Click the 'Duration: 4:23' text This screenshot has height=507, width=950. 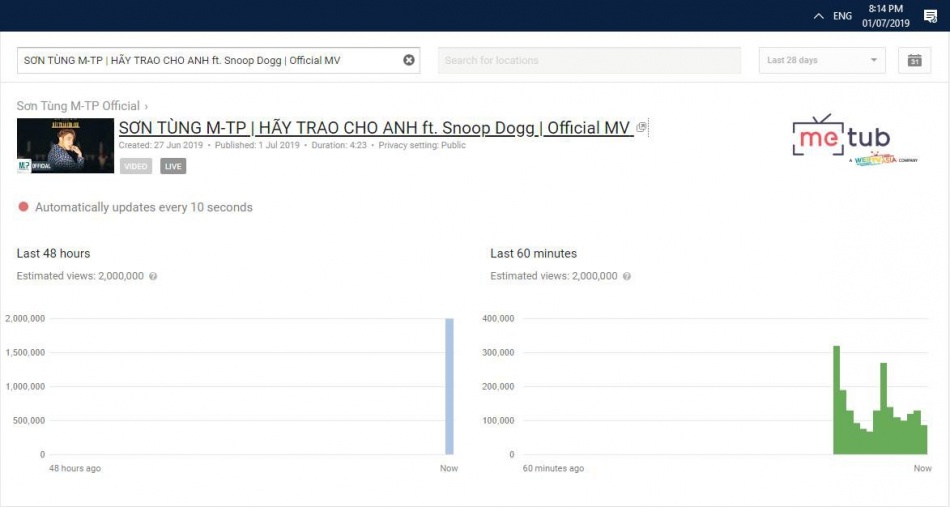339,145
